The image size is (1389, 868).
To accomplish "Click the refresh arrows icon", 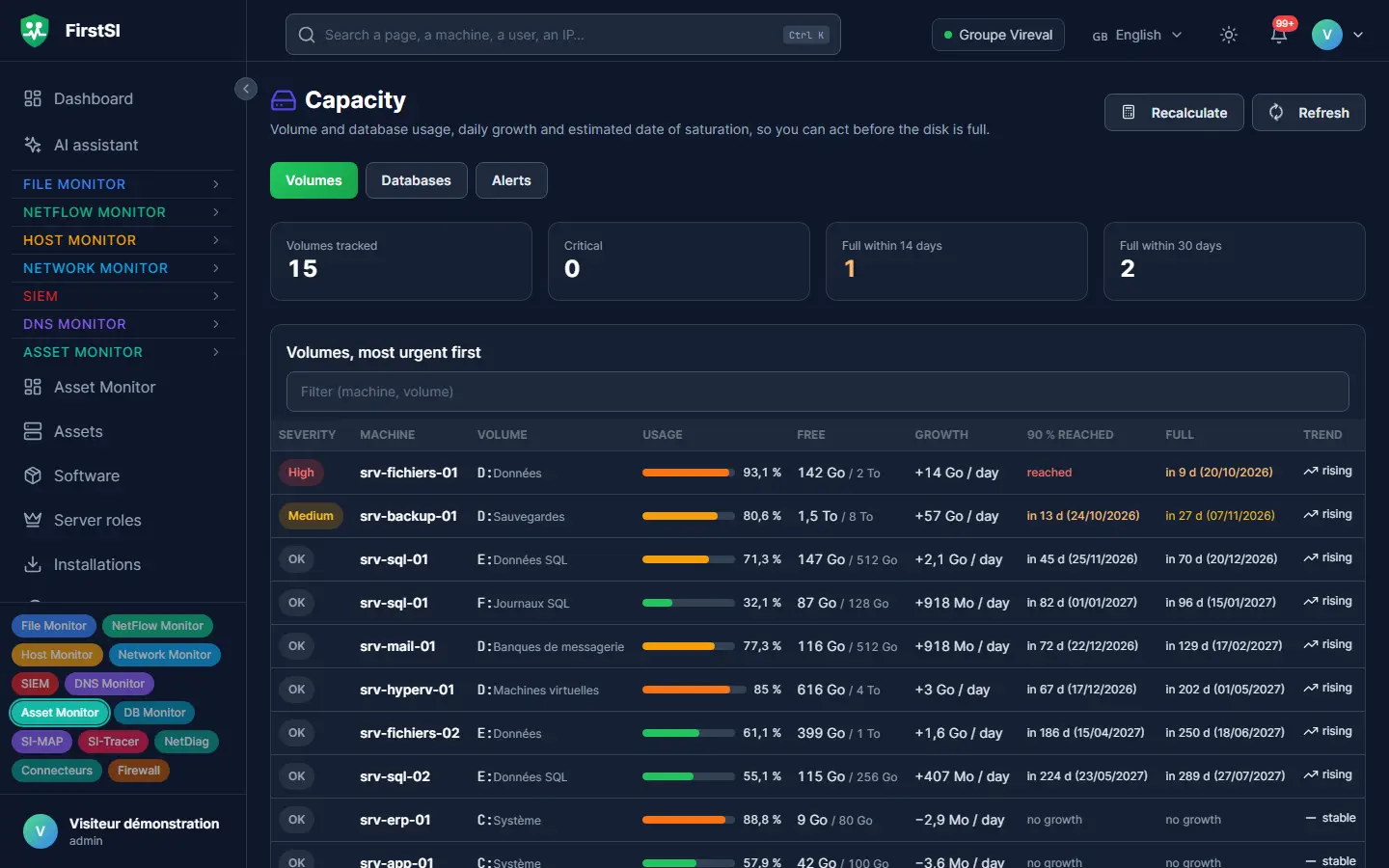I will (1276, 113).
